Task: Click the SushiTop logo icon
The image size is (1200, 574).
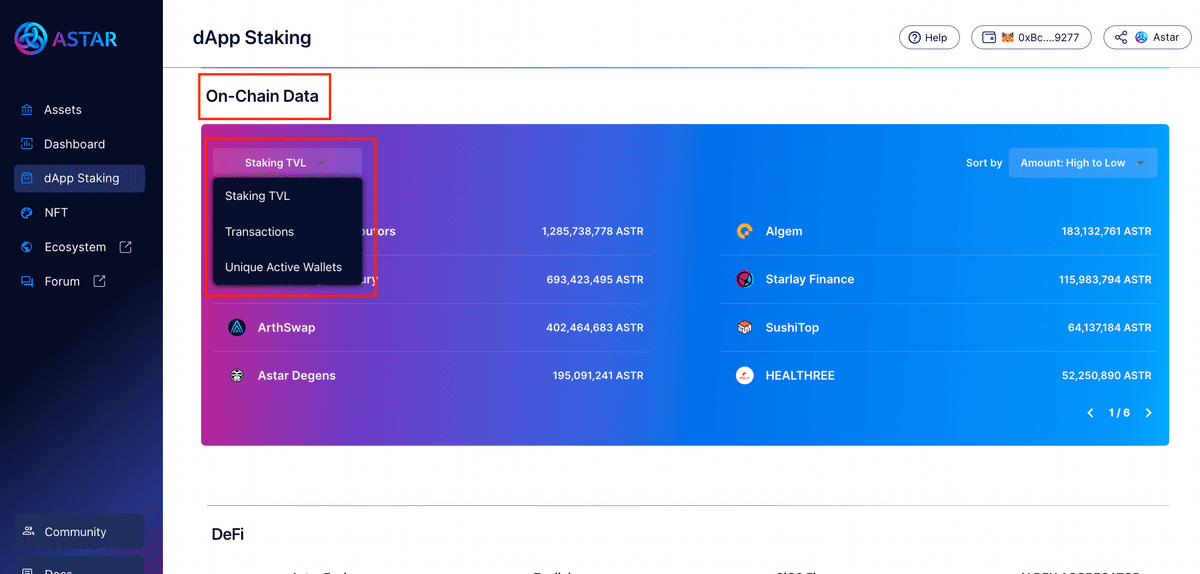Action: point(744,328)
